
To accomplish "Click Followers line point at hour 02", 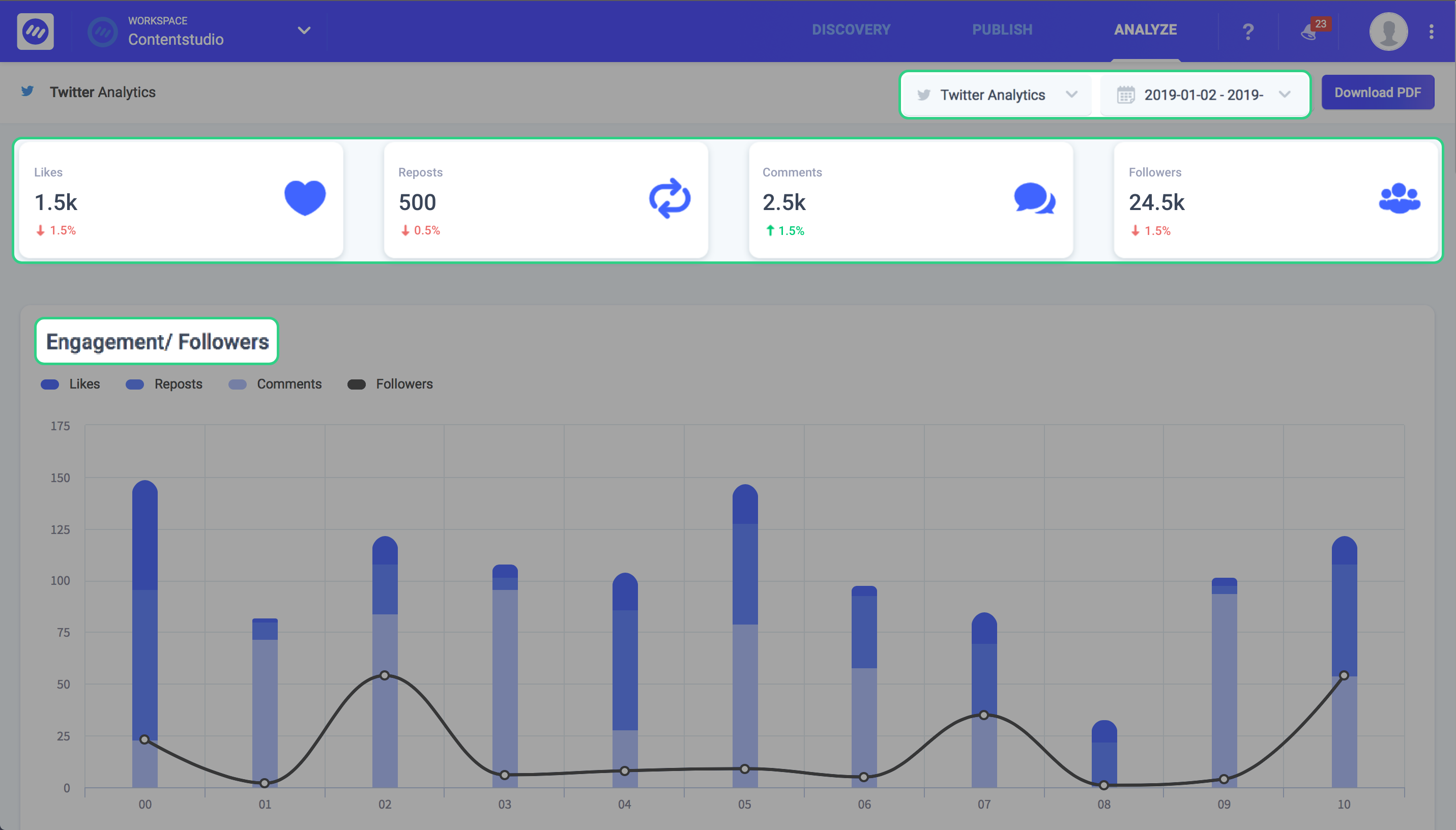I will coord(385,675).
